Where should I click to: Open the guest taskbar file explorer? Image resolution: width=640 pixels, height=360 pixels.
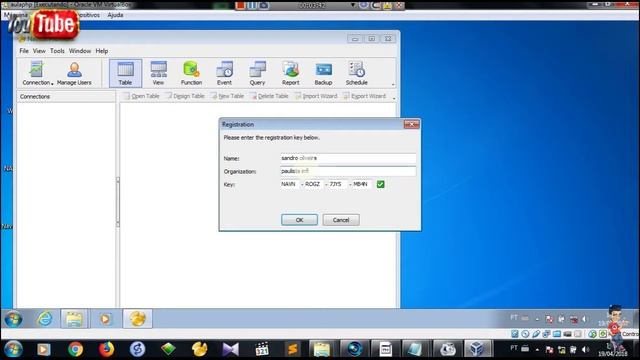point(74,319)
